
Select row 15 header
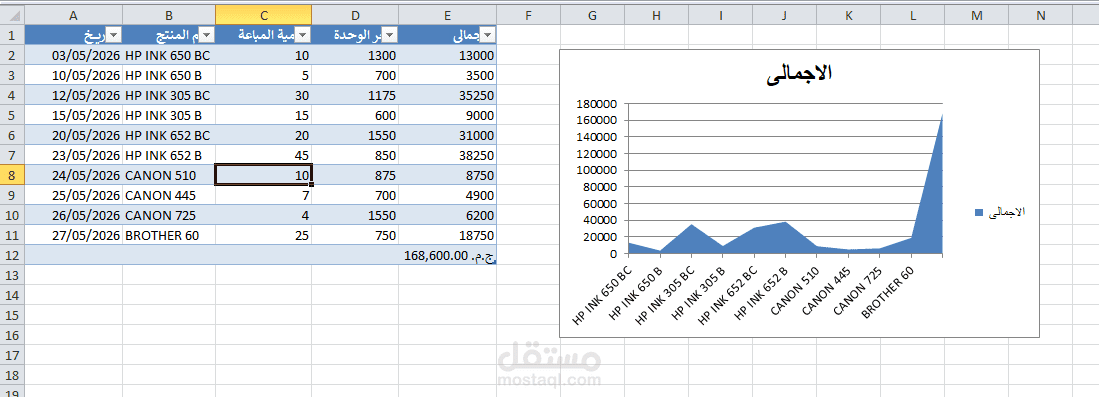[13, 315]
